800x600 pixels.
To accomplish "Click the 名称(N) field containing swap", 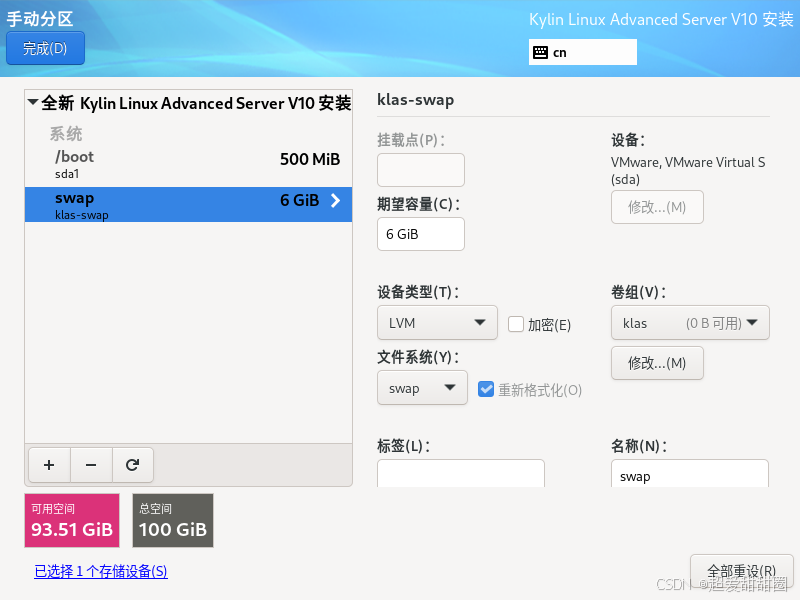I will coord(690,473).
